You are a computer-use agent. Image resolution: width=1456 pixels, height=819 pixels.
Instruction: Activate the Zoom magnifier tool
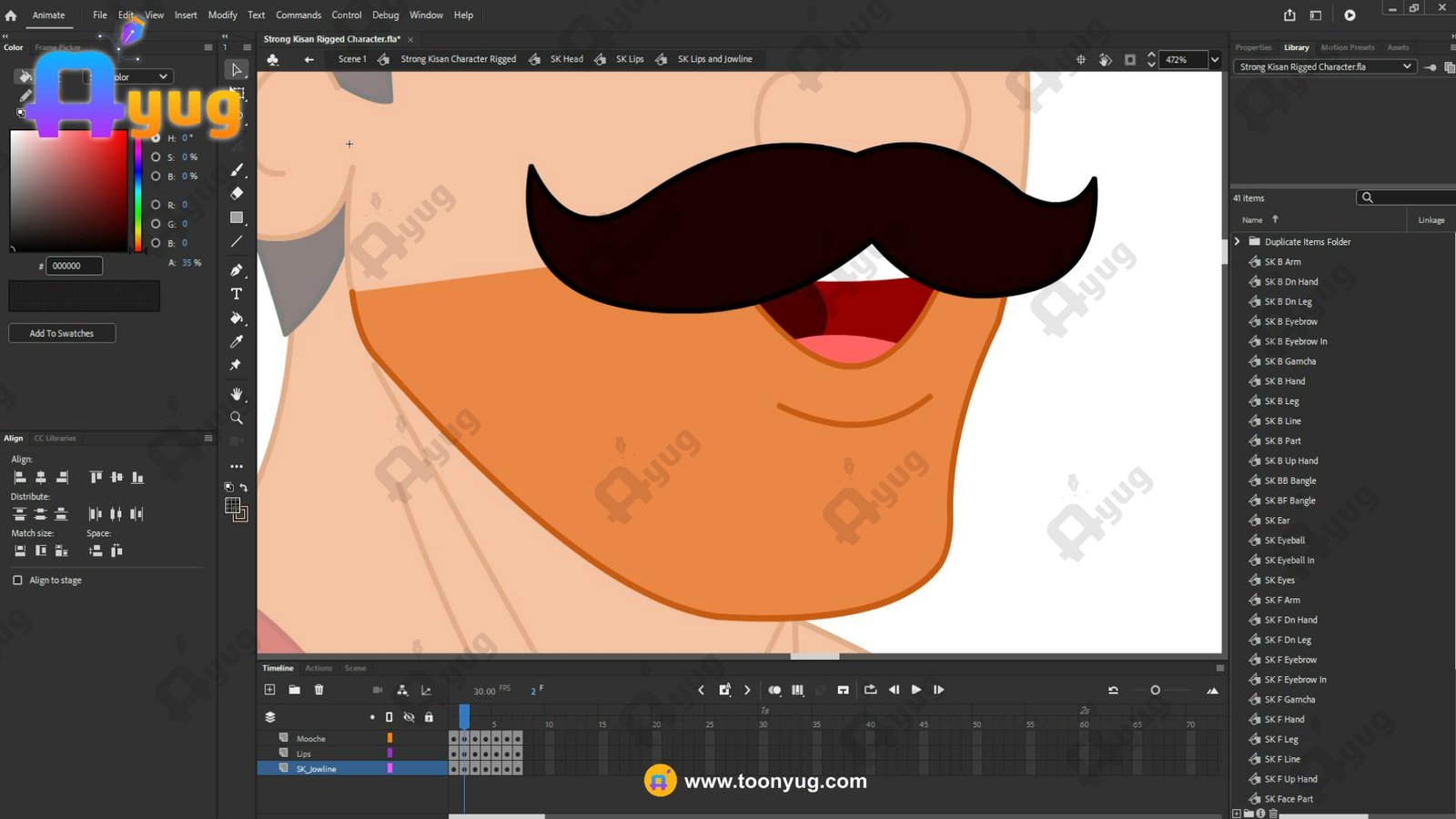pos(237,418)
